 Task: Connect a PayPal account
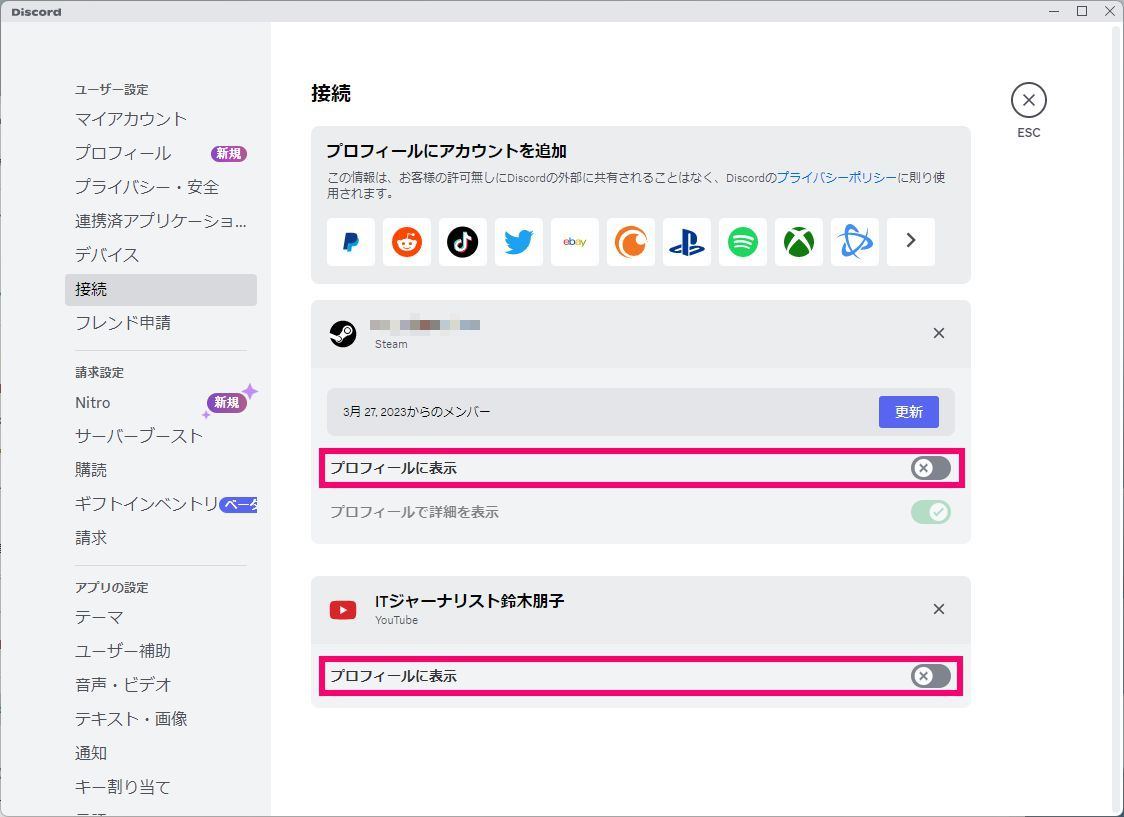pyautogui.click(x=351, y=242)
